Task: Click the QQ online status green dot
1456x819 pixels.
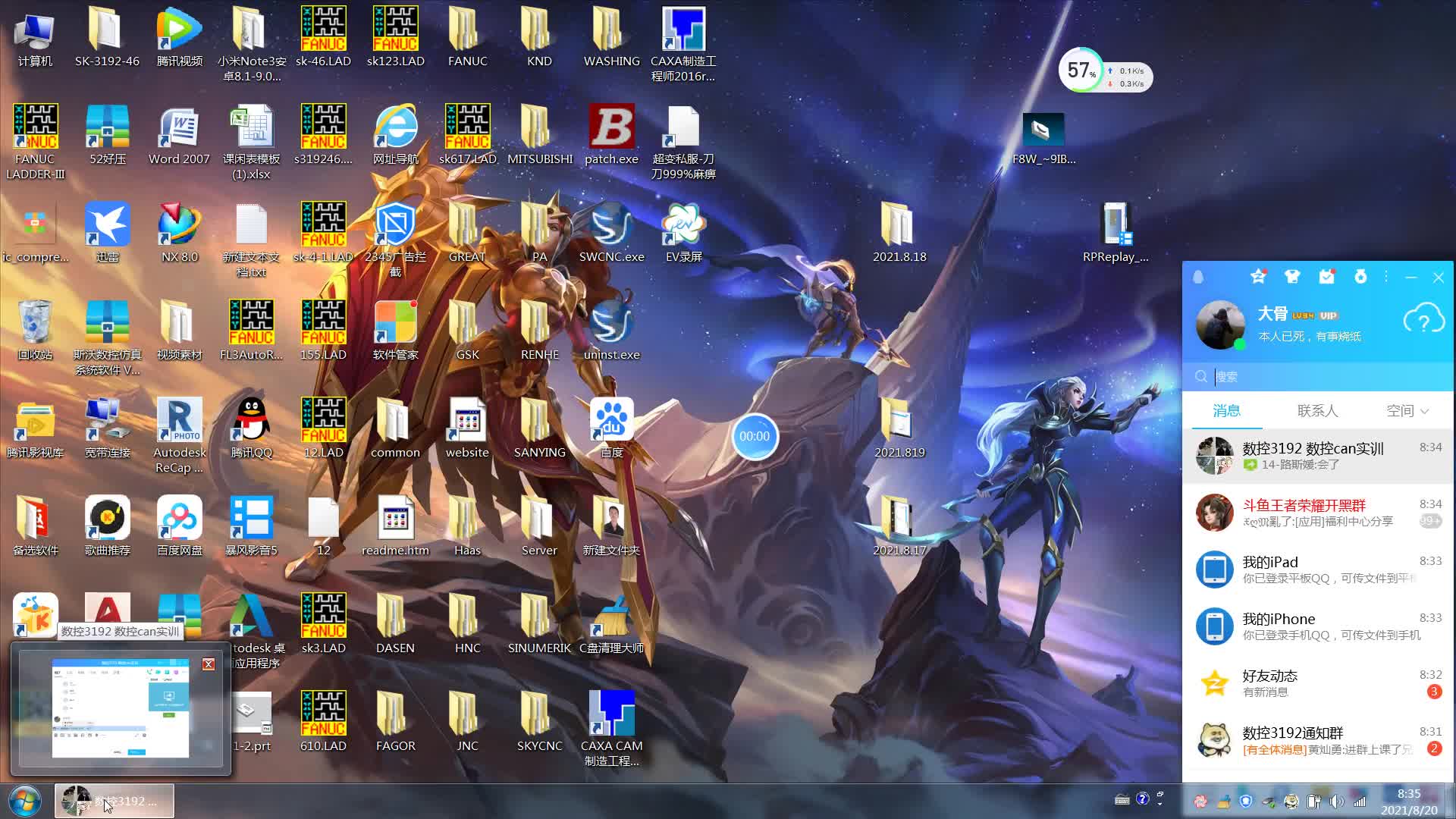Action: click(1239, 345)
